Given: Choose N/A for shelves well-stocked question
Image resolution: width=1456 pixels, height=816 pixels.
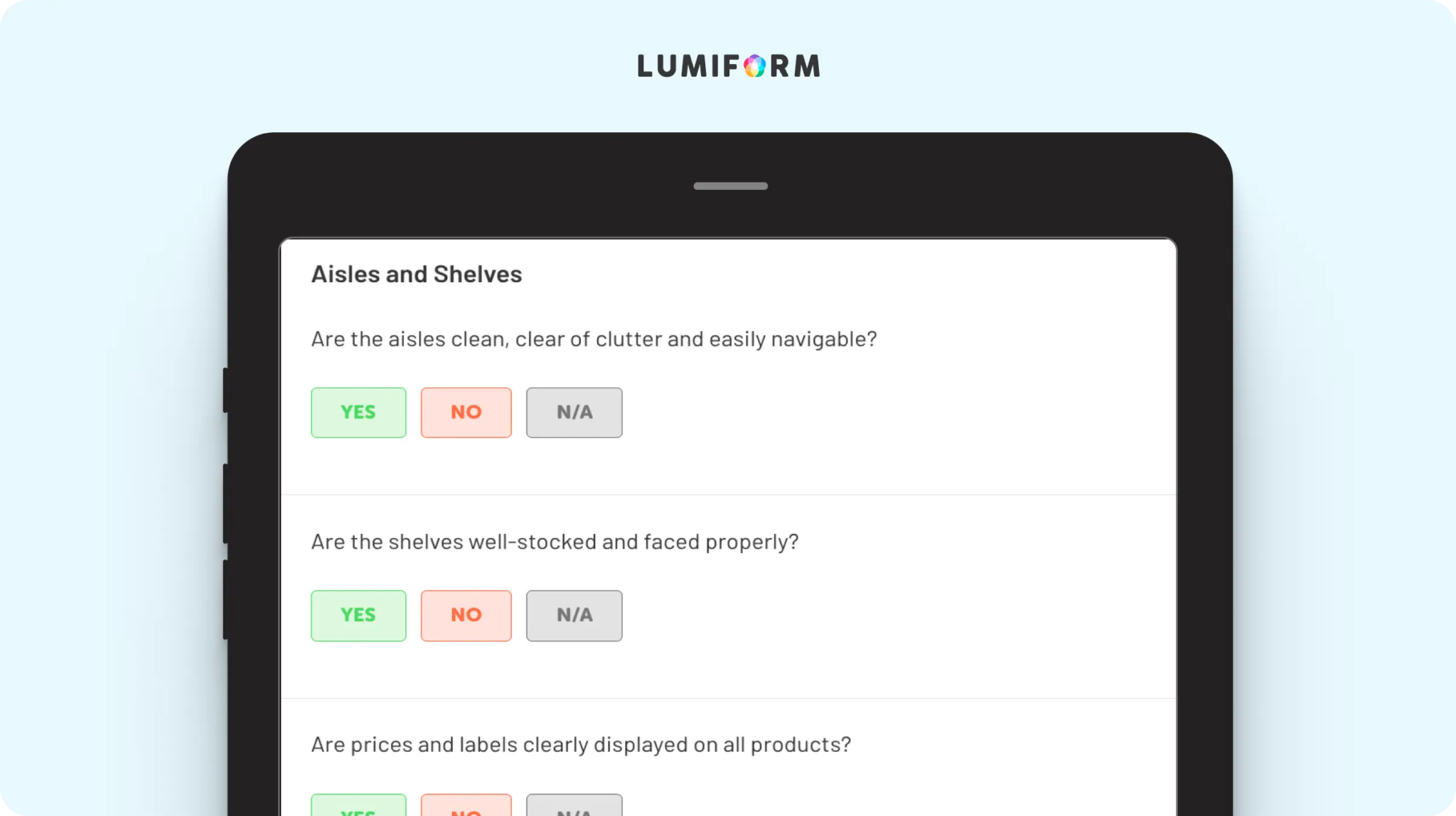Looking at the screenshot, I should [574, 616].
